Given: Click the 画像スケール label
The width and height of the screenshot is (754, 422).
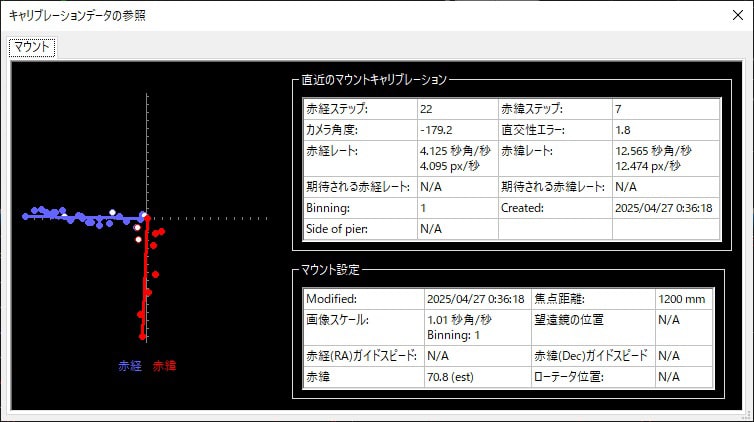Looking at the screenshot, I should [x=337, y=320].
